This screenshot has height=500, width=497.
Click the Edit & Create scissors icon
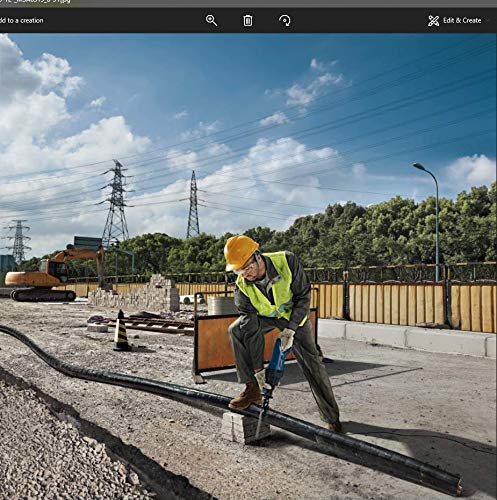pos(433,21)
